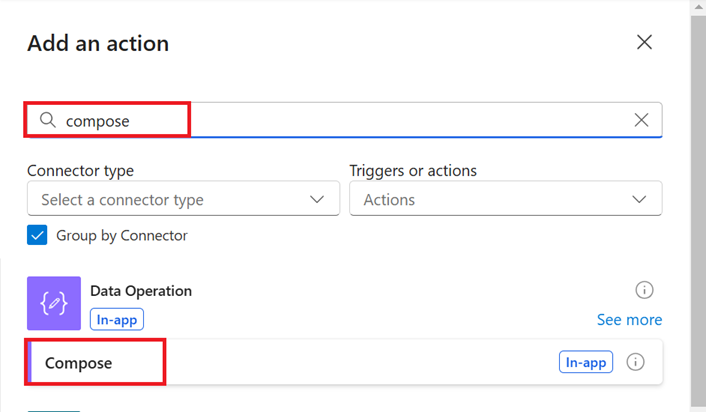Image resolution: width=706 pixels, height=412 pixels.
Task: Click the In-app badge in the Compose row
Action: pos(585,363)
